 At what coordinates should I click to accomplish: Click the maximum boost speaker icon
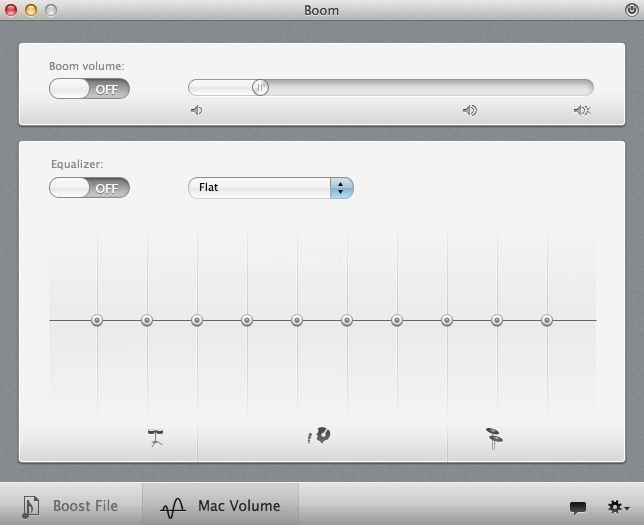tap(582, 110)
